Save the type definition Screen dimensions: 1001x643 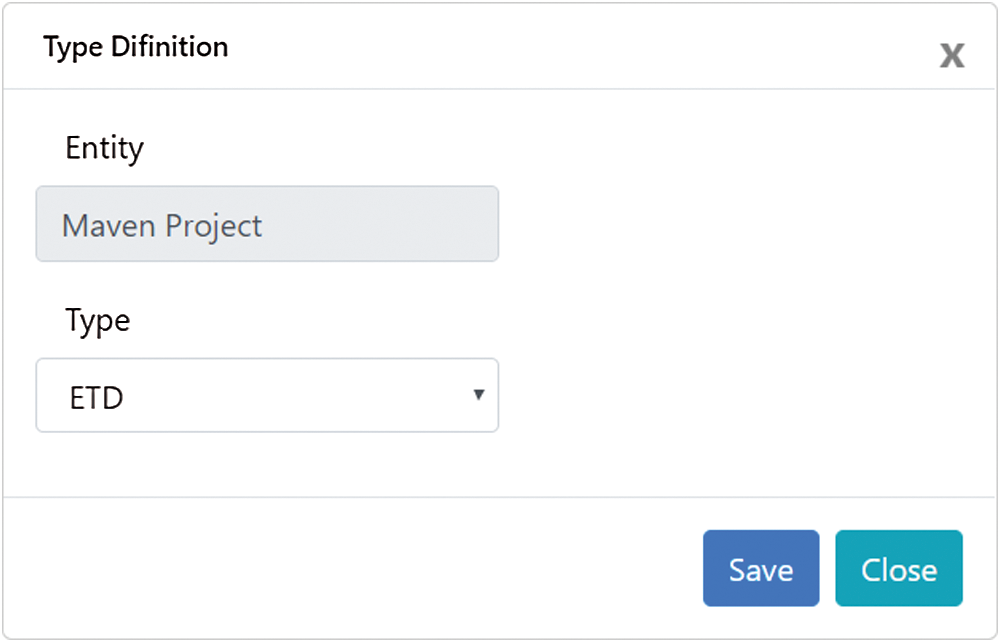tap(760, 568)
